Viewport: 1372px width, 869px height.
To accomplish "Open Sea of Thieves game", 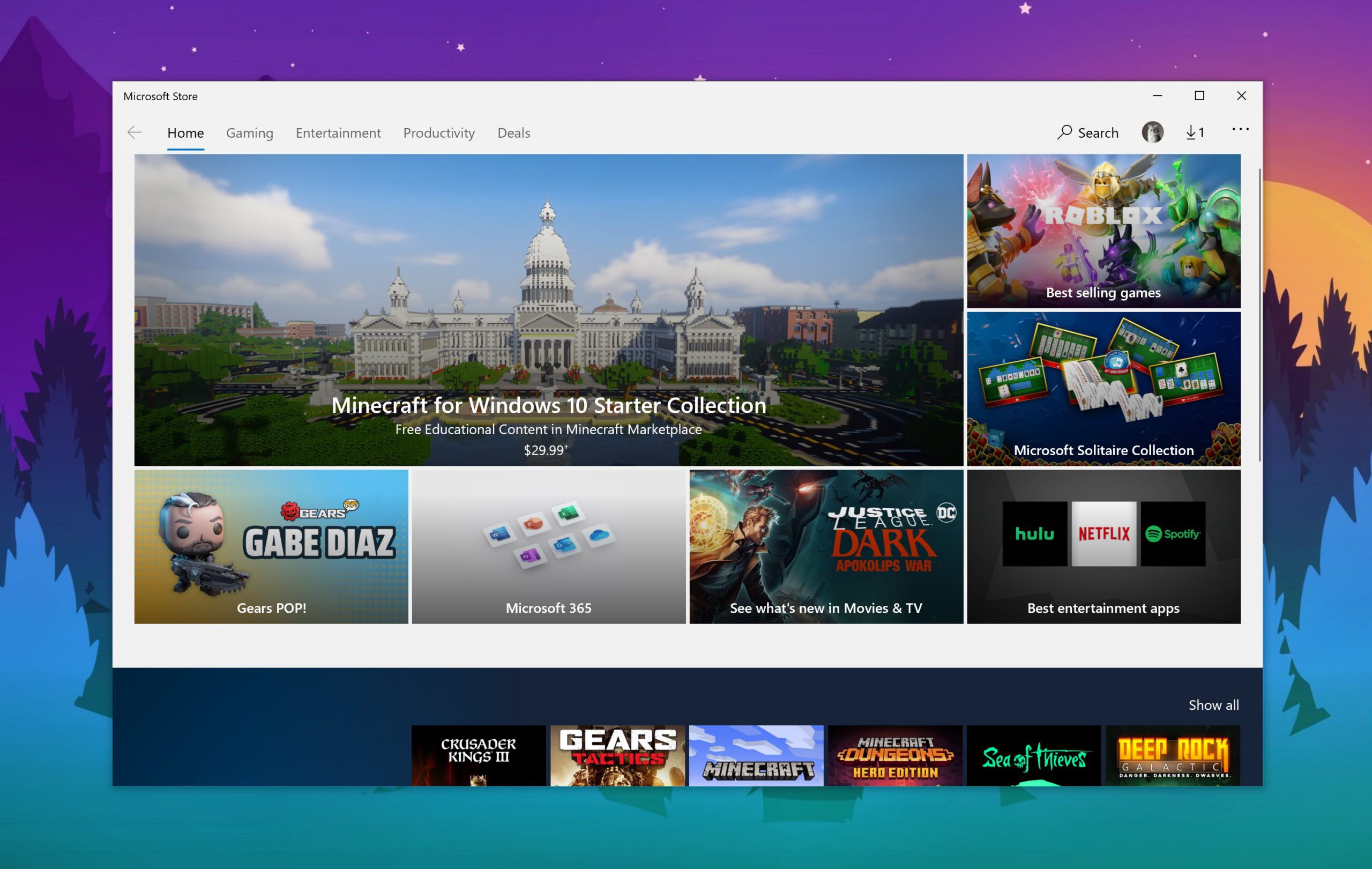I will point(1034,755).
